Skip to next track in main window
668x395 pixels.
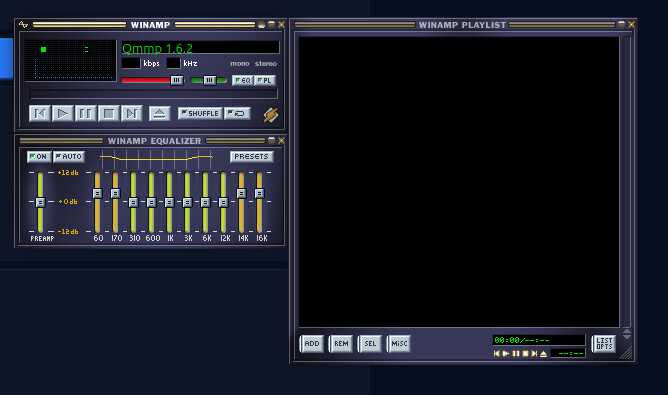coord(132,114)
